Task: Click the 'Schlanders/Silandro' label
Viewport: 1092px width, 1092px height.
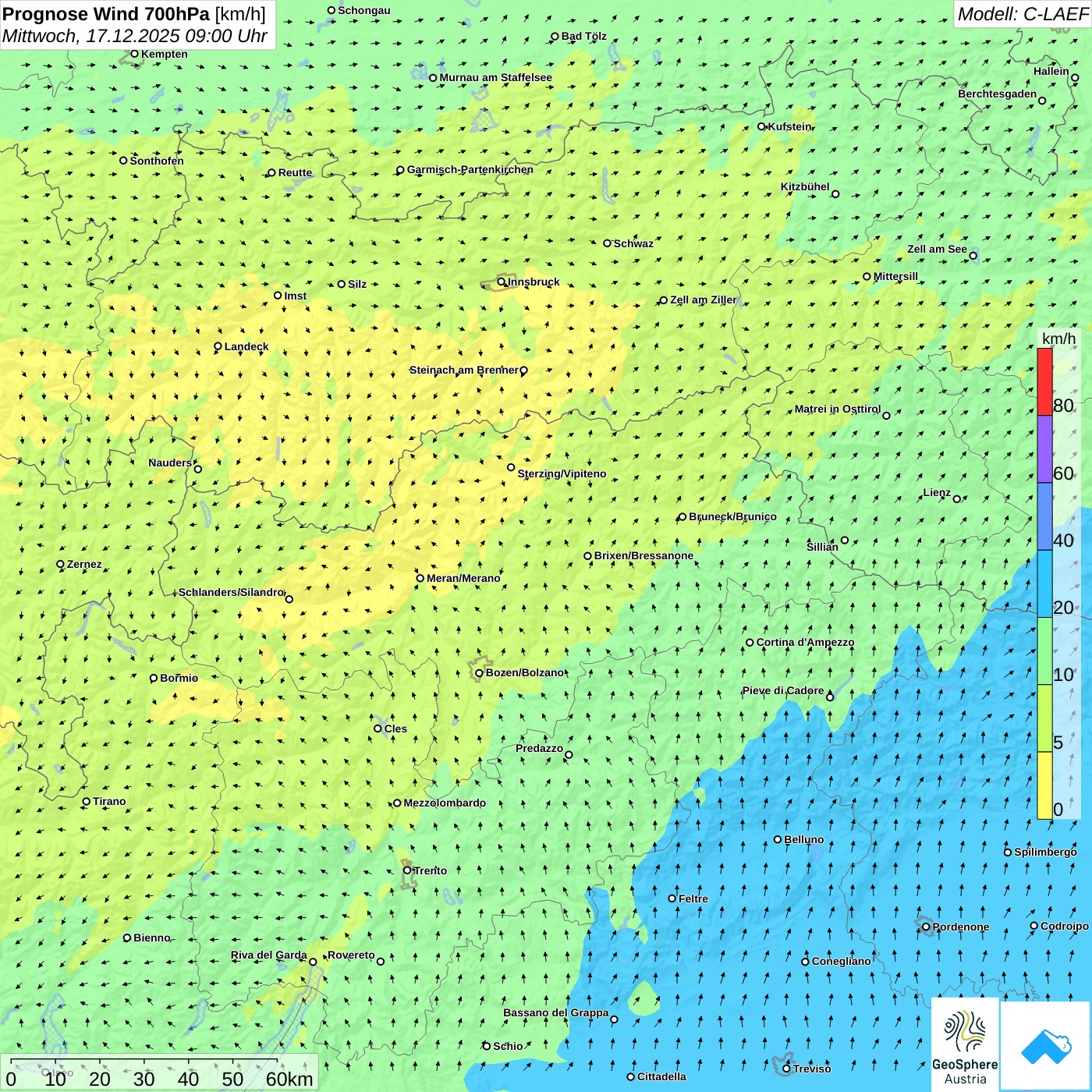Action: [232, 592]
